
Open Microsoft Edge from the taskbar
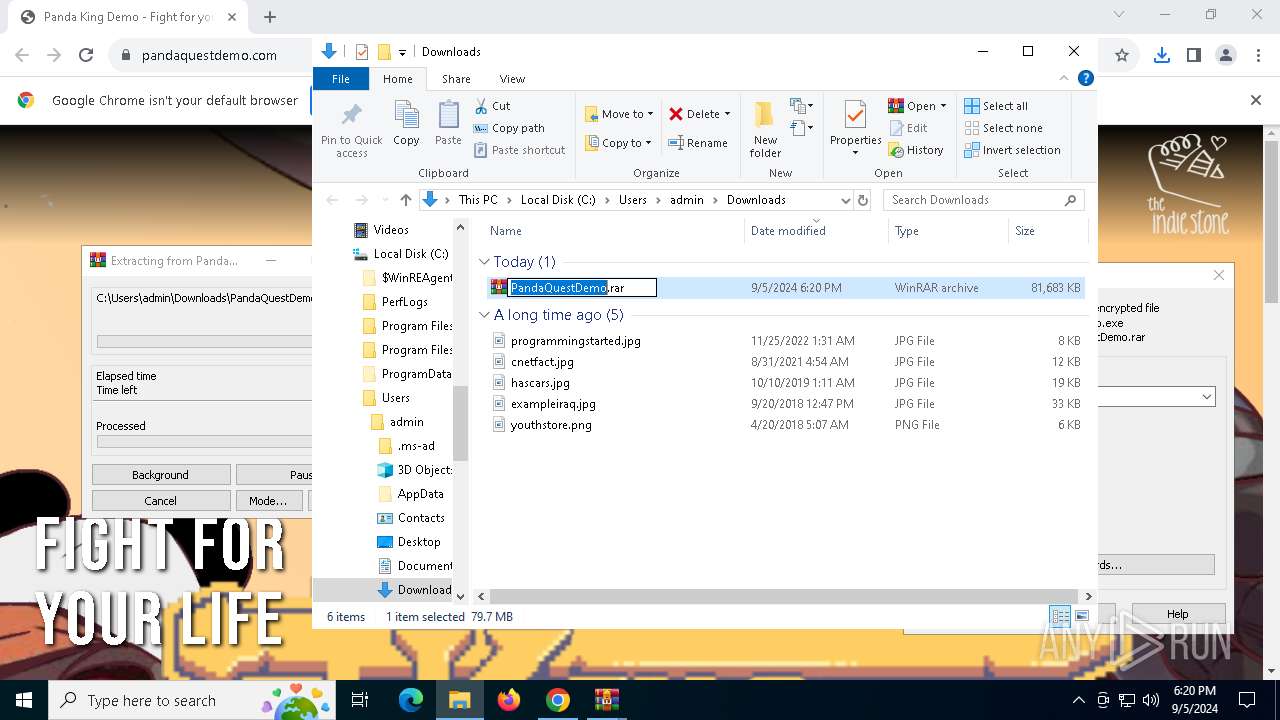pyautogui.click(x=411, y=700)
